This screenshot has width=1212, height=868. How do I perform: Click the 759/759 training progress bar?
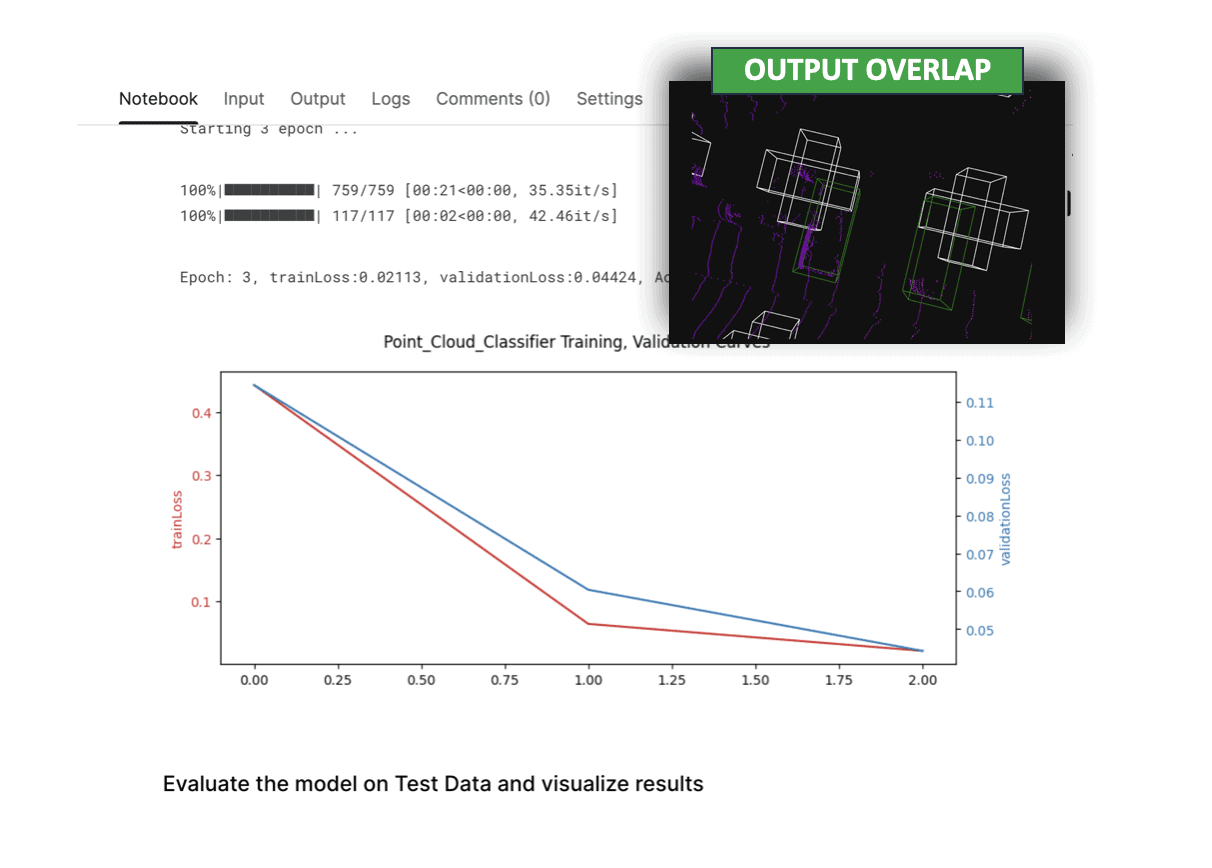click(269, 190)
